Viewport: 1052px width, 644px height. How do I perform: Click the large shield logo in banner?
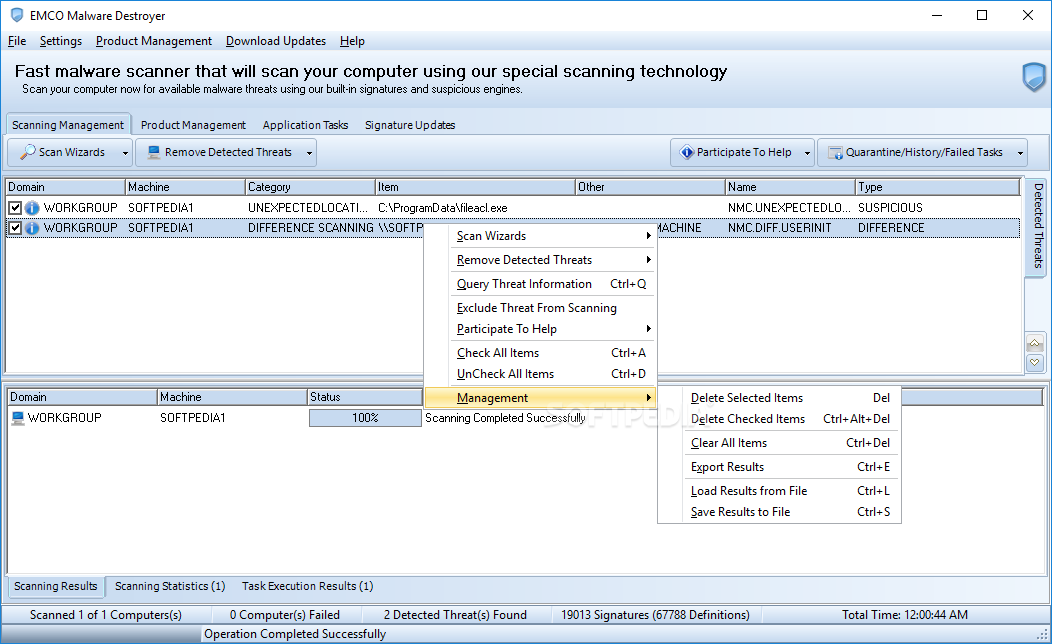pos(1034,77)
